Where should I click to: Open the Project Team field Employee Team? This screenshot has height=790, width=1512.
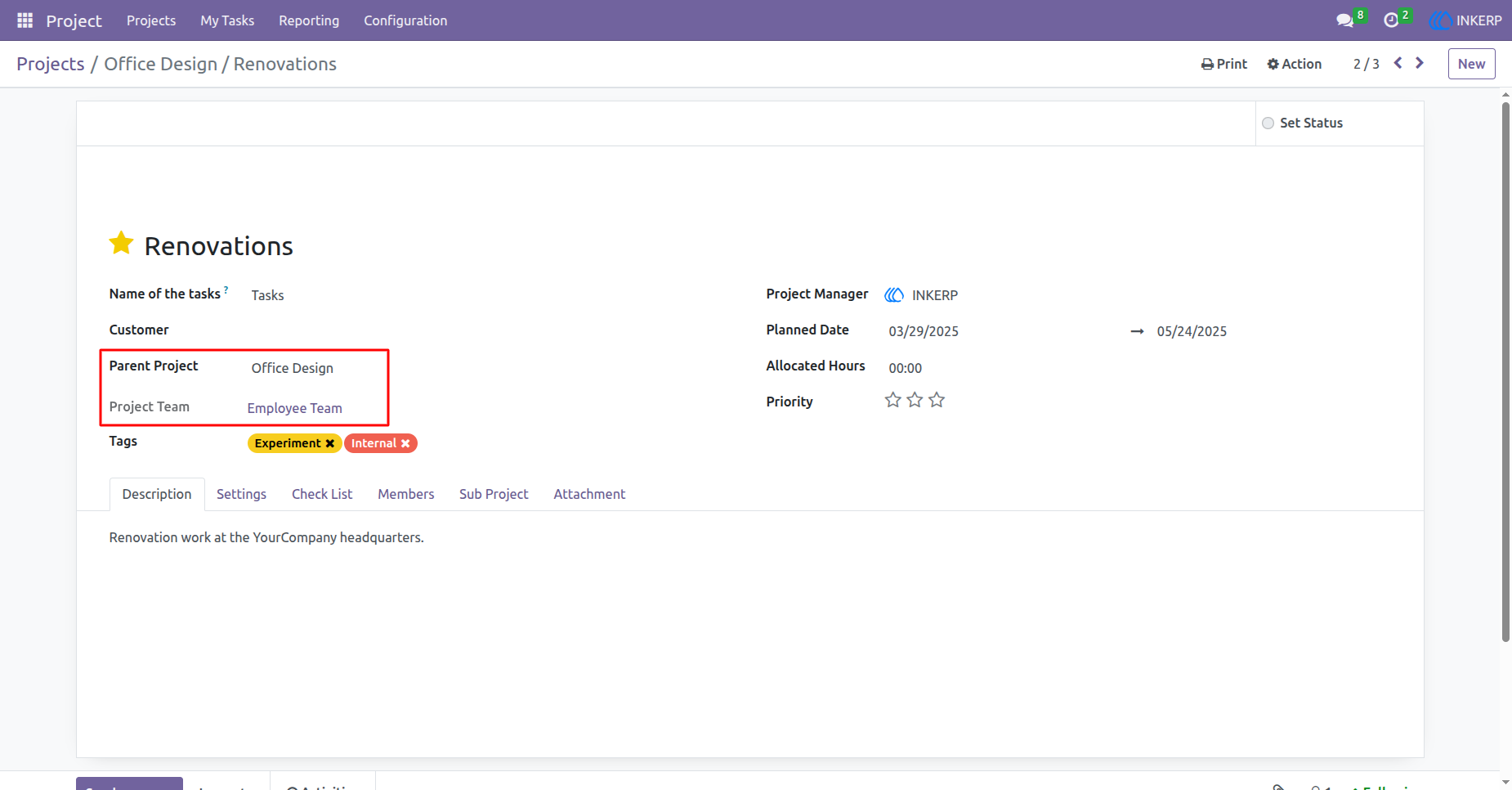point(295,408)
